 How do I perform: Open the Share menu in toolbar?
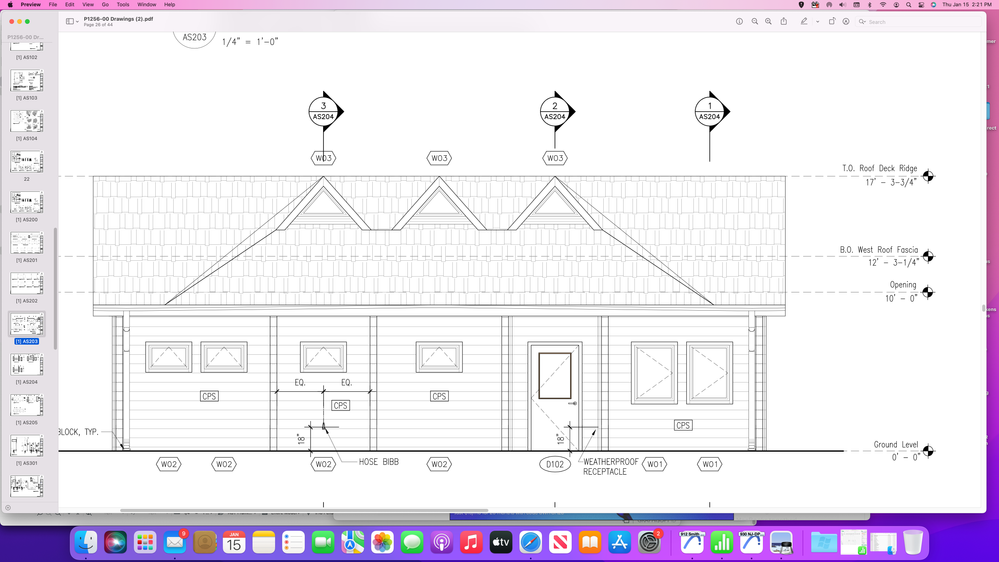tap(784, 21)
